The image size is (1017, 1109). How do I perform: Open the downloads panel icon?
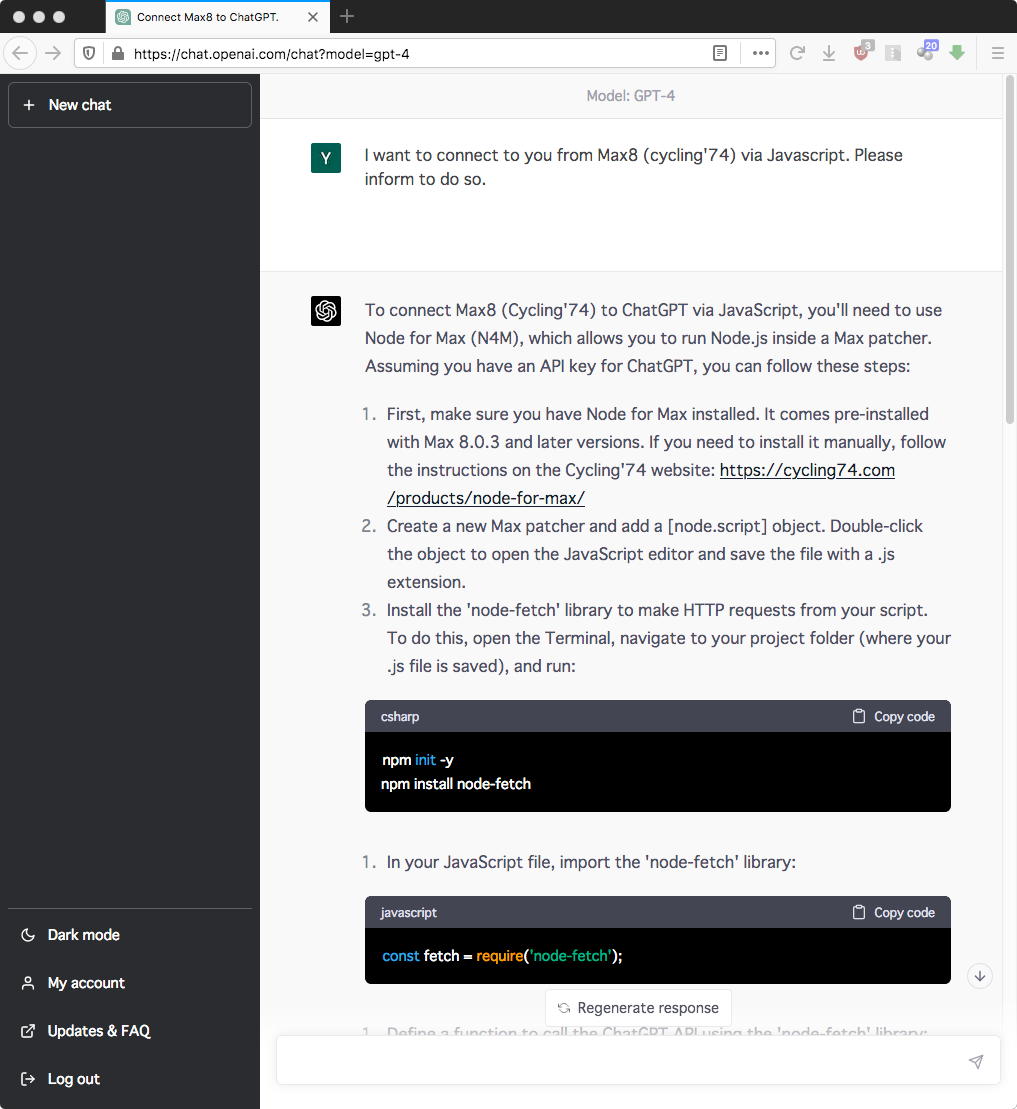click(x=829, y=53)
